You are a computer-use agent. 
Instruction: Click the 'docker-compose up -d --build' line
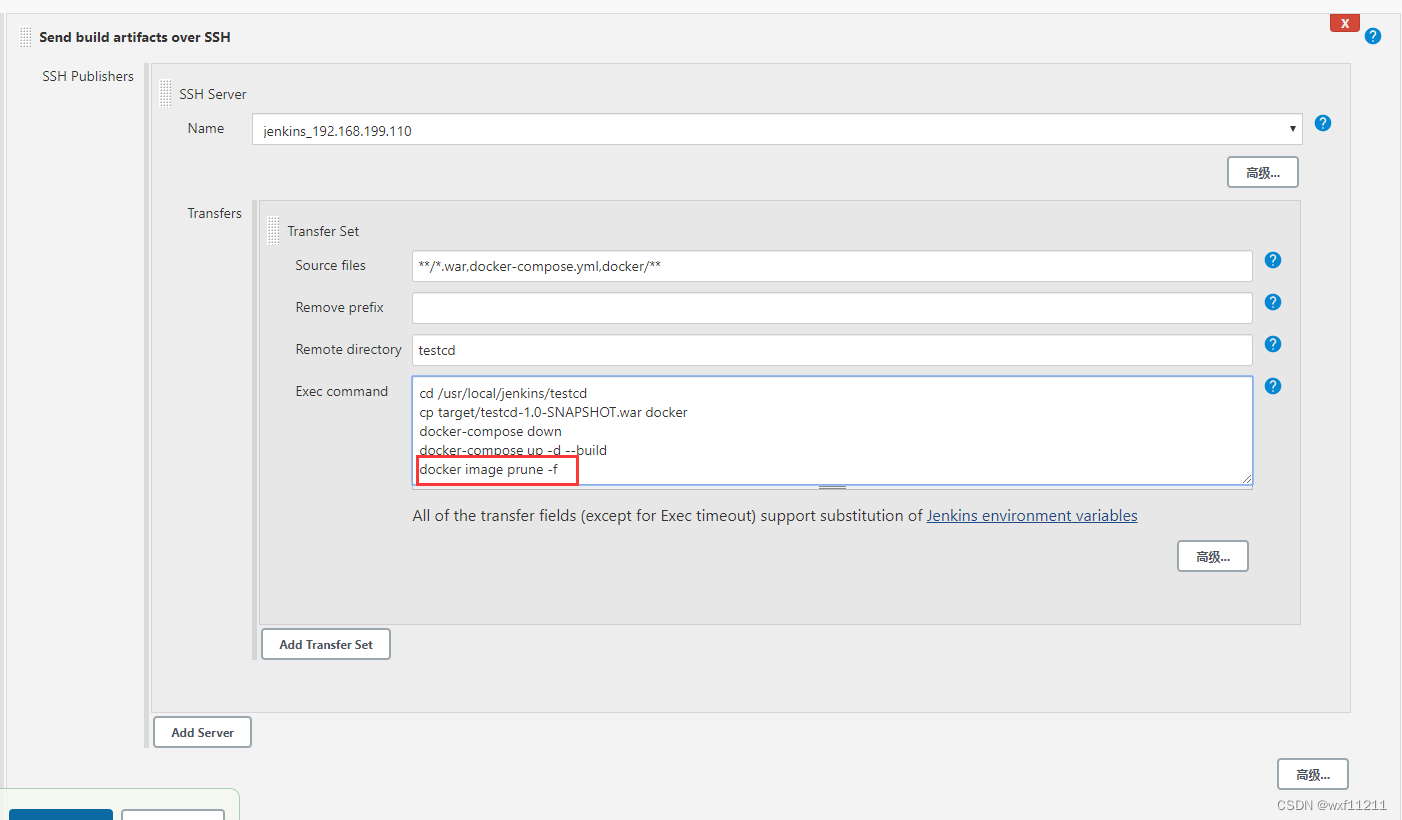513,450
